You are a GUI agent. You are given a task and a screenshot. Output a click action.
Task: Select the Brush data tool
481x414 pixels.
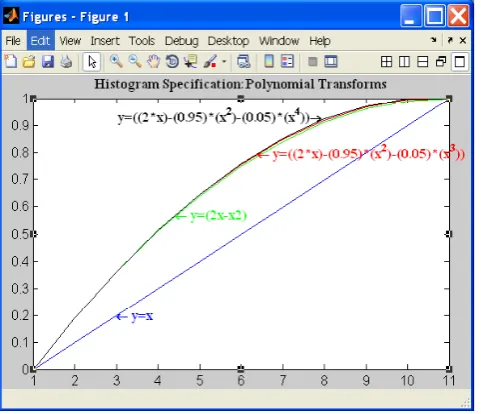tap(210, 62)
